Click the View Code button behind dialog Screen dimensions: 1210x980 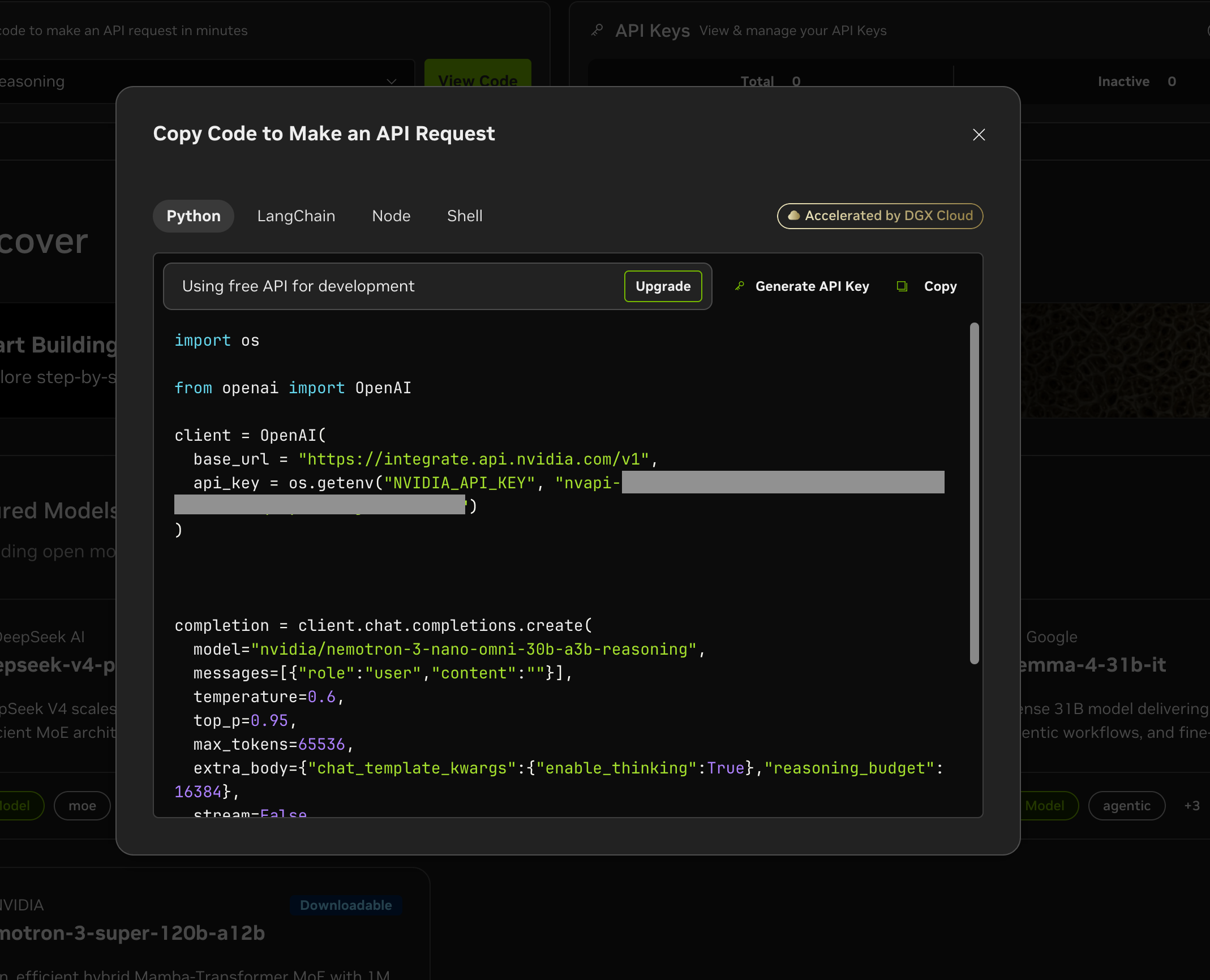point(478,80)
